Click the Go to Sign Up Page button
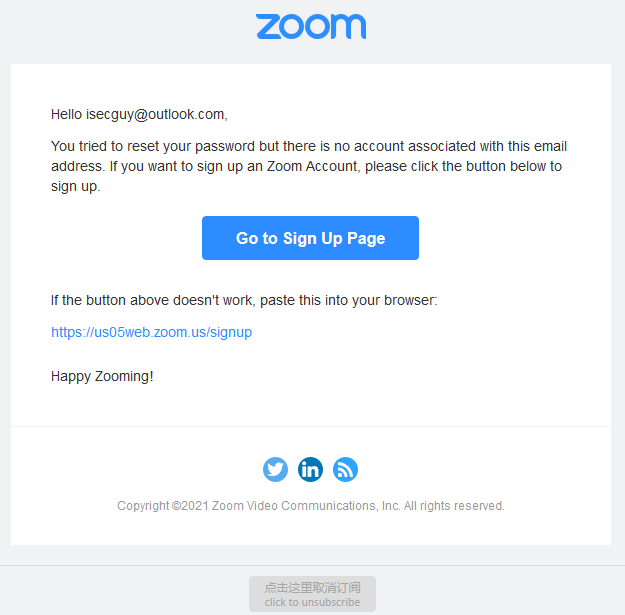Screen dimensions: 625x615 pos(310,238)
